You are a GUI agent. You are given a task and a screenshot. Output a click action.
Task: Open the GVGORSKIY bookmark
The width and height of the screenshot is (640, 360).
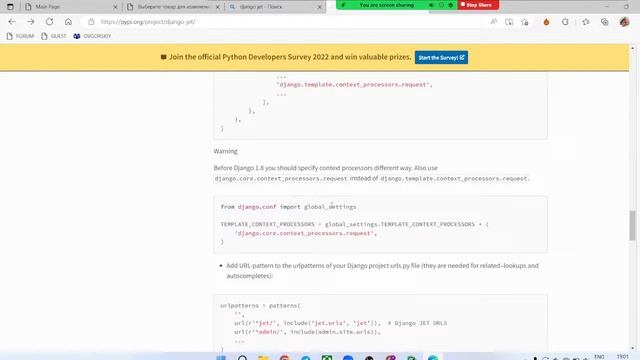pyautogui.click(x=92, y=36)
